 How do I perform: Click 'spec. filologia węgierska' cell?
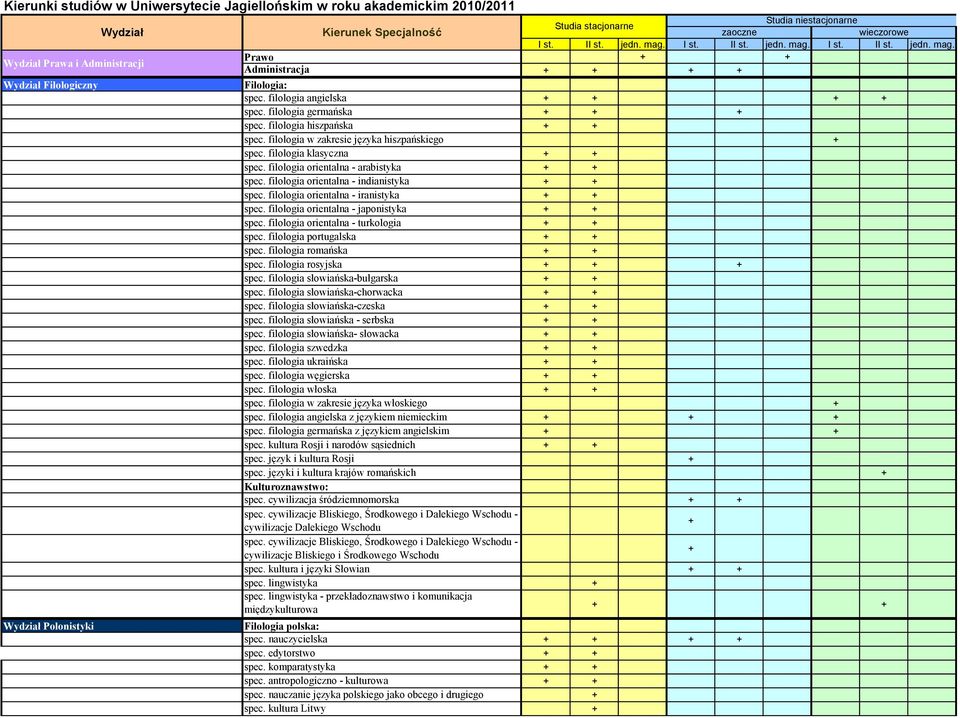(381, 375)
